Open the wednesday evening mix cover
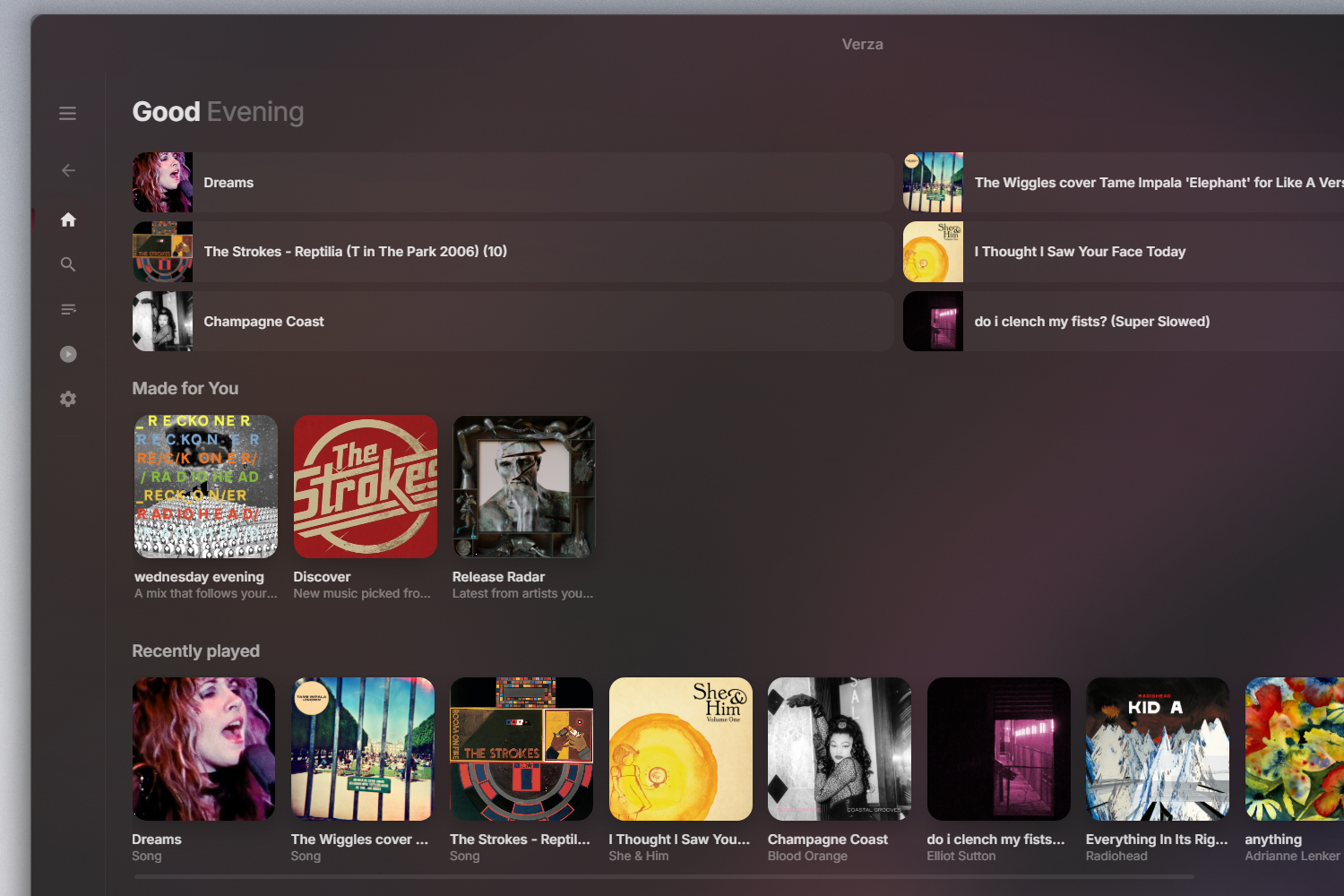The width and height of the screenshot is (1344, 896). [206, 487]
